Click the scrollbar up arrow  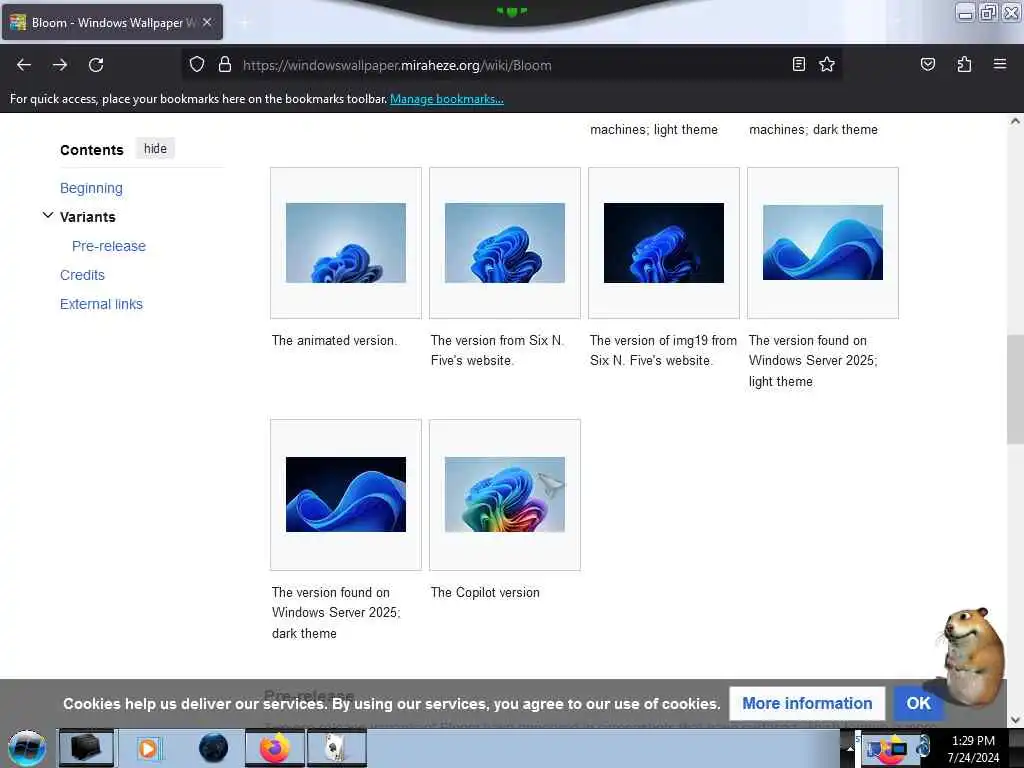pos(1015,121)
